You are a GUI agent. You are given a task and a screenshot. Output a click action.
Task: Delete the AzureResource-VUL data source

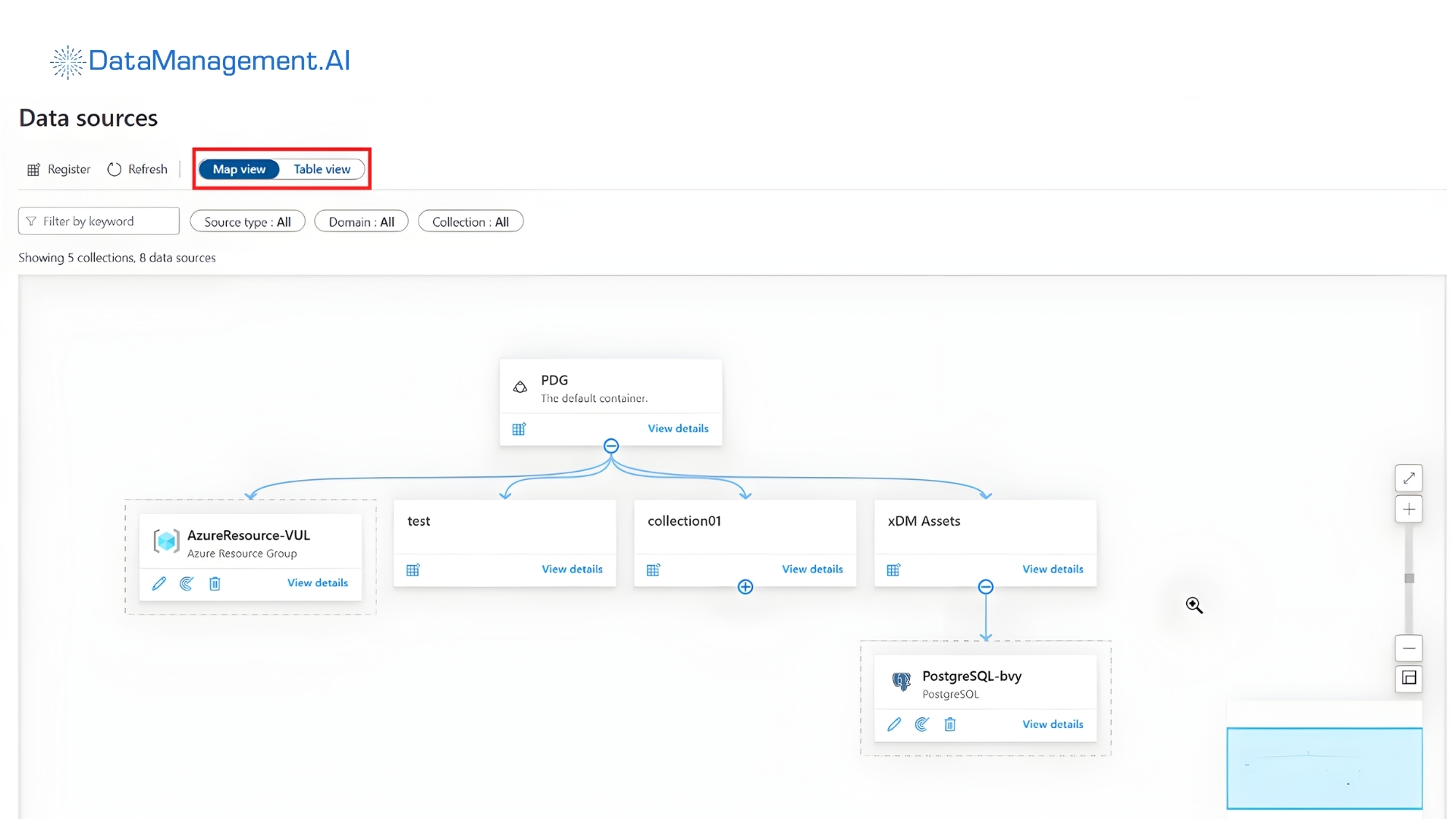[215, 583]
